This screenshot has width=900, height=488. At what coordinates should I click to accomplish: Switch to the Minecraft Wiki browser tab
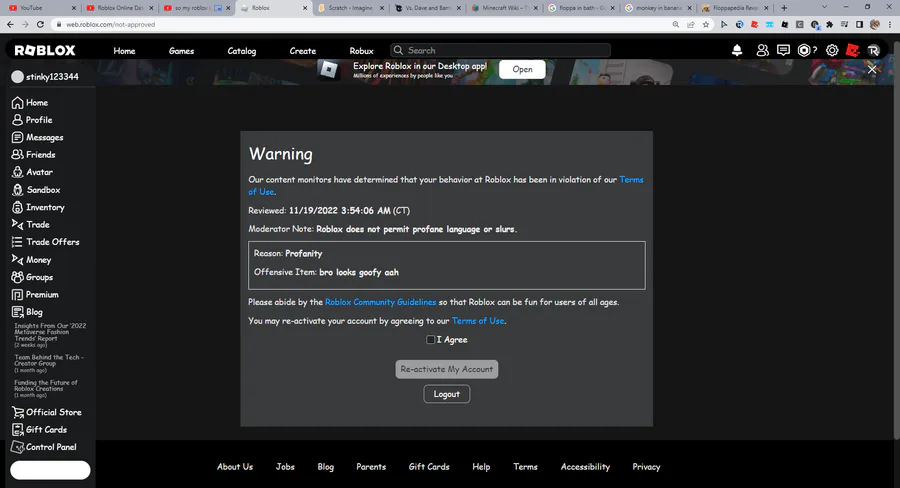coord(504,8)
